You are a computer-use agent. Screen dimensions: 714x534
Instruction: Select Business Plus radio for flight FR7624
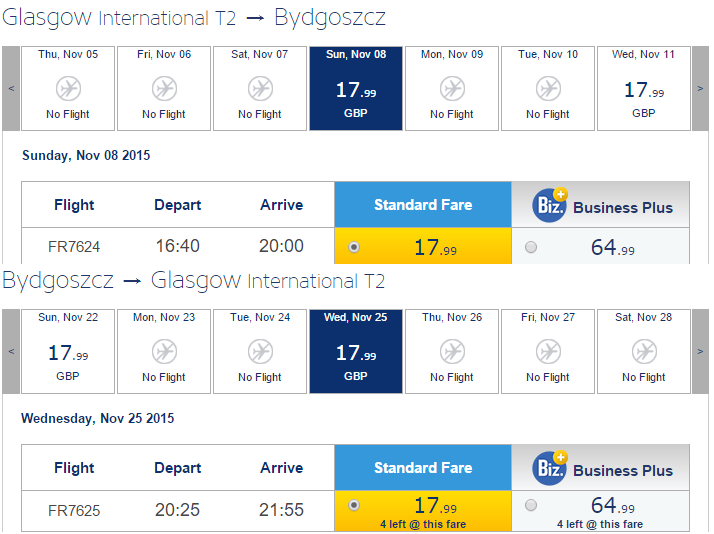(x=530, y=247)
